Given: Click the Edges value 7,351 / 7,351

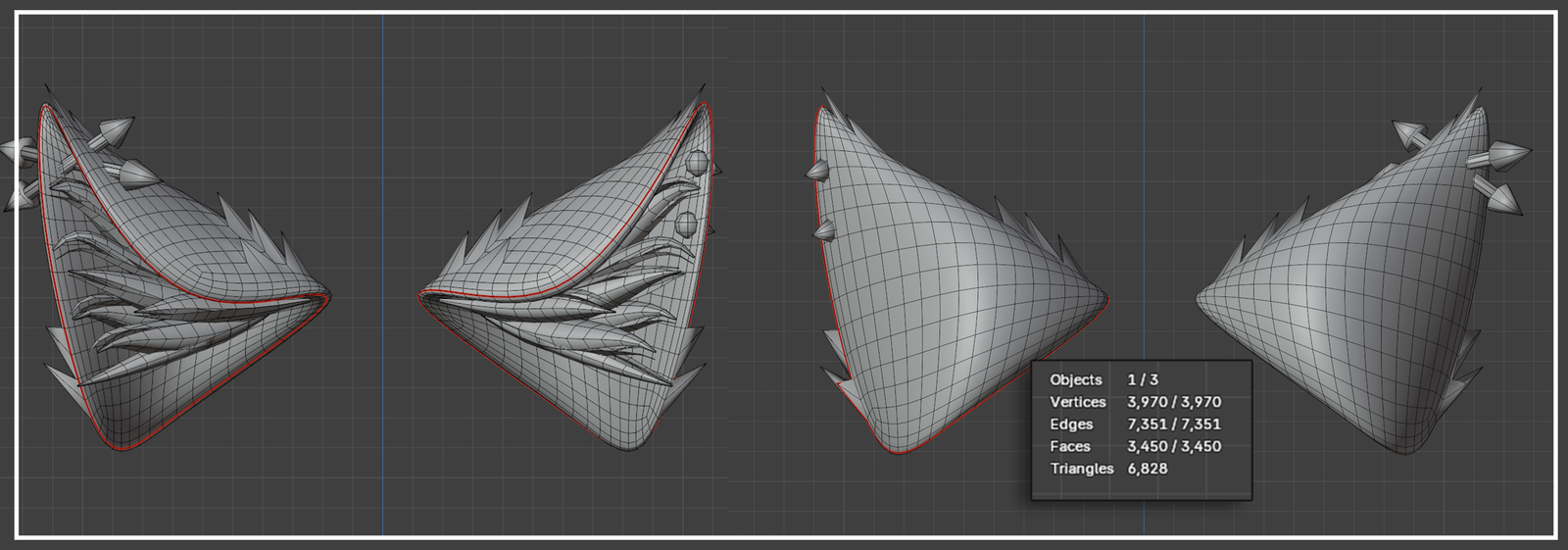Looking at the screenshot, I should [x=1174, y=425].
